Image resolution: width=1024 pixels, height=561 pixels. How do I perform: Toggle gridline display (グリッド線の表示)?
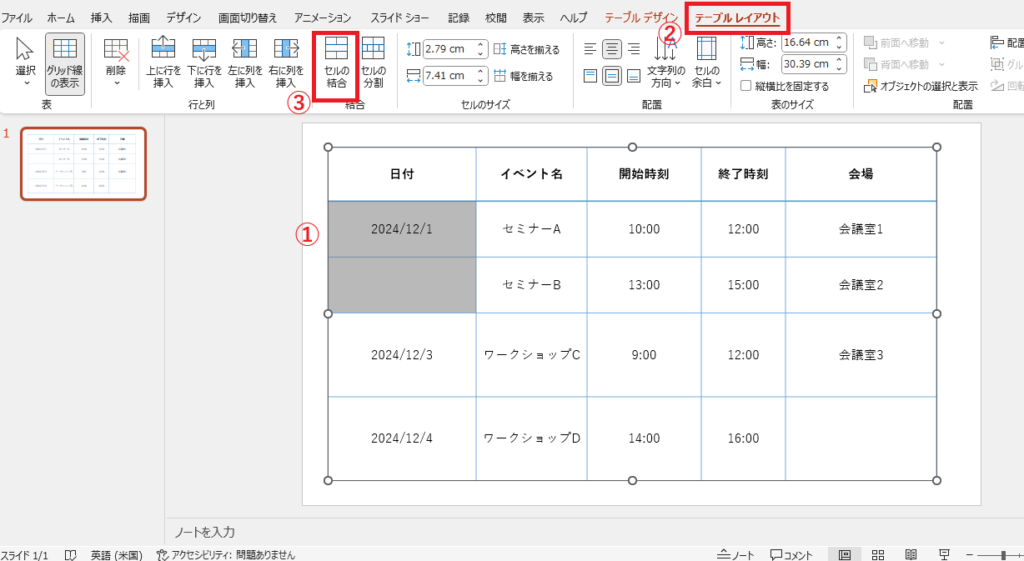pos(65,63)
